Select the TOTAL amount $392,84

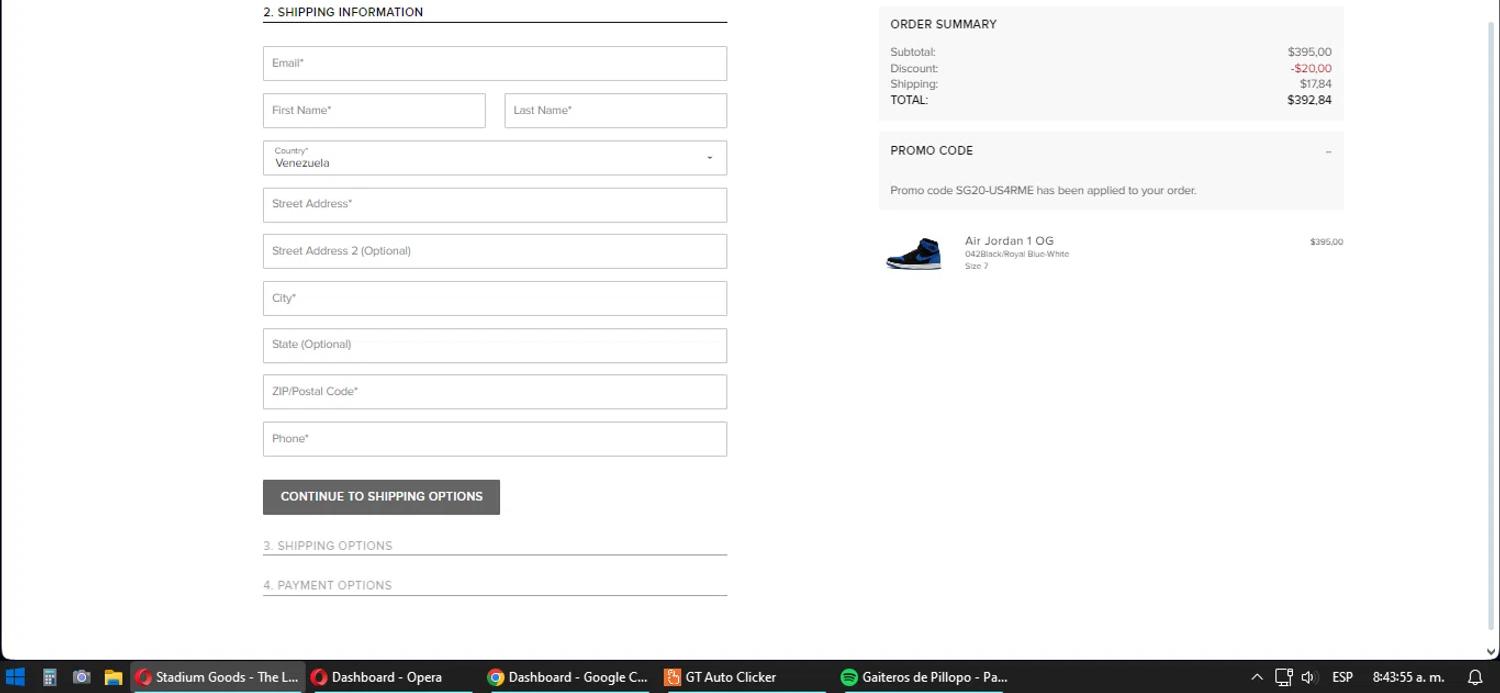[x=1309, y=100]
